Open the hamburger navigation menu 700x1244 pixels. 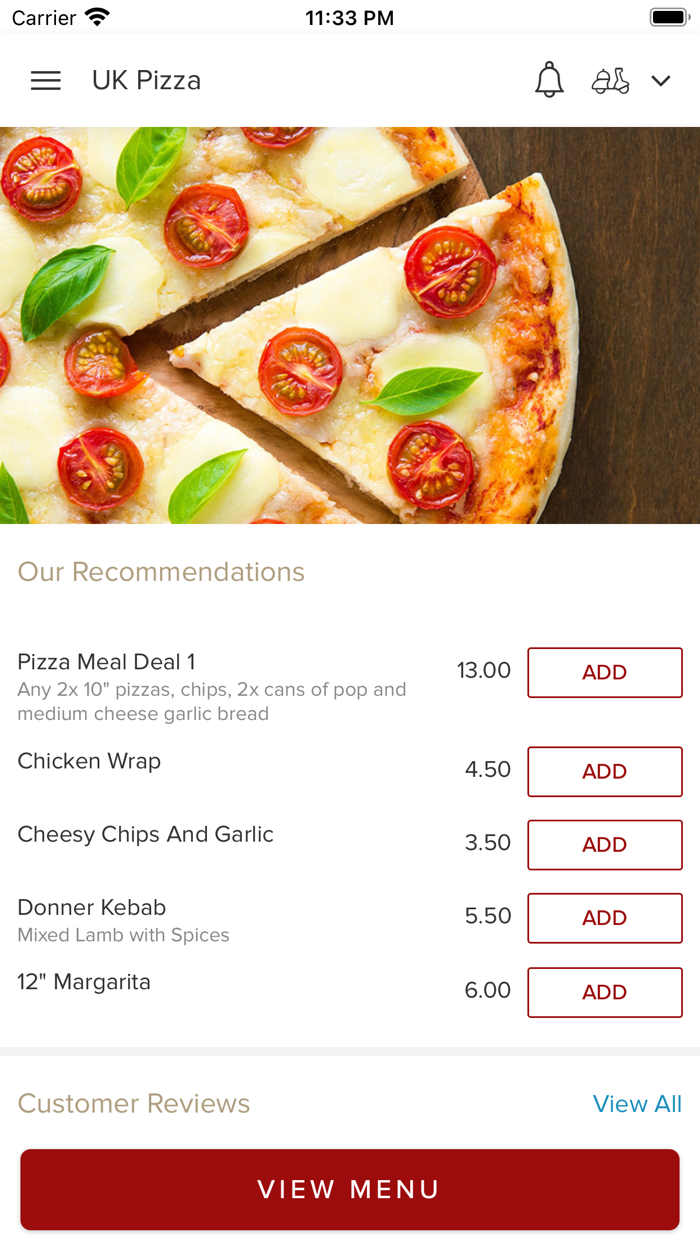(x=45, y=80)
